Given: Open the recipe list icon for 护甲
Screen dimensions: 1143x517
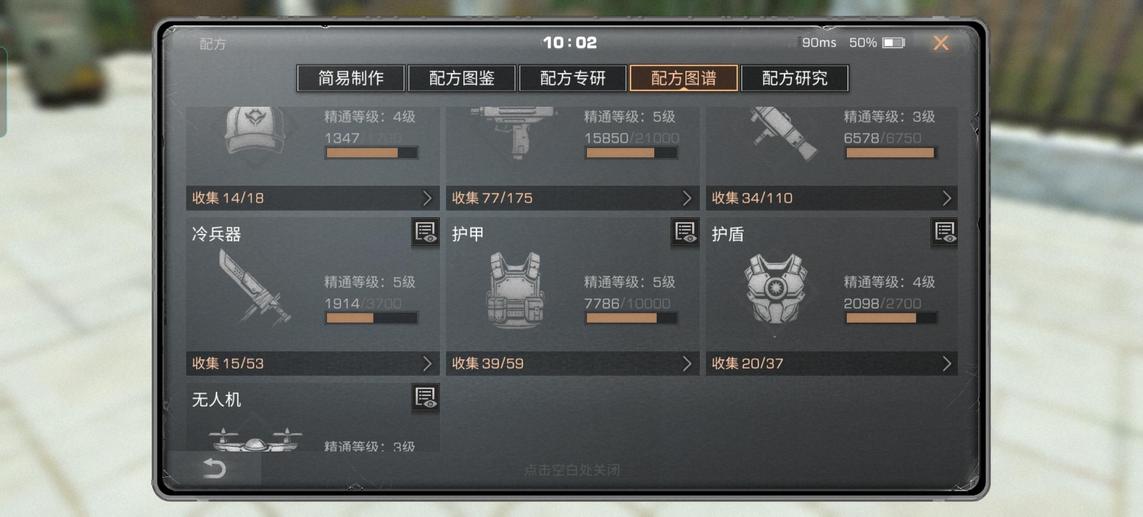Looking at the screenshot, I should (685, 233).
